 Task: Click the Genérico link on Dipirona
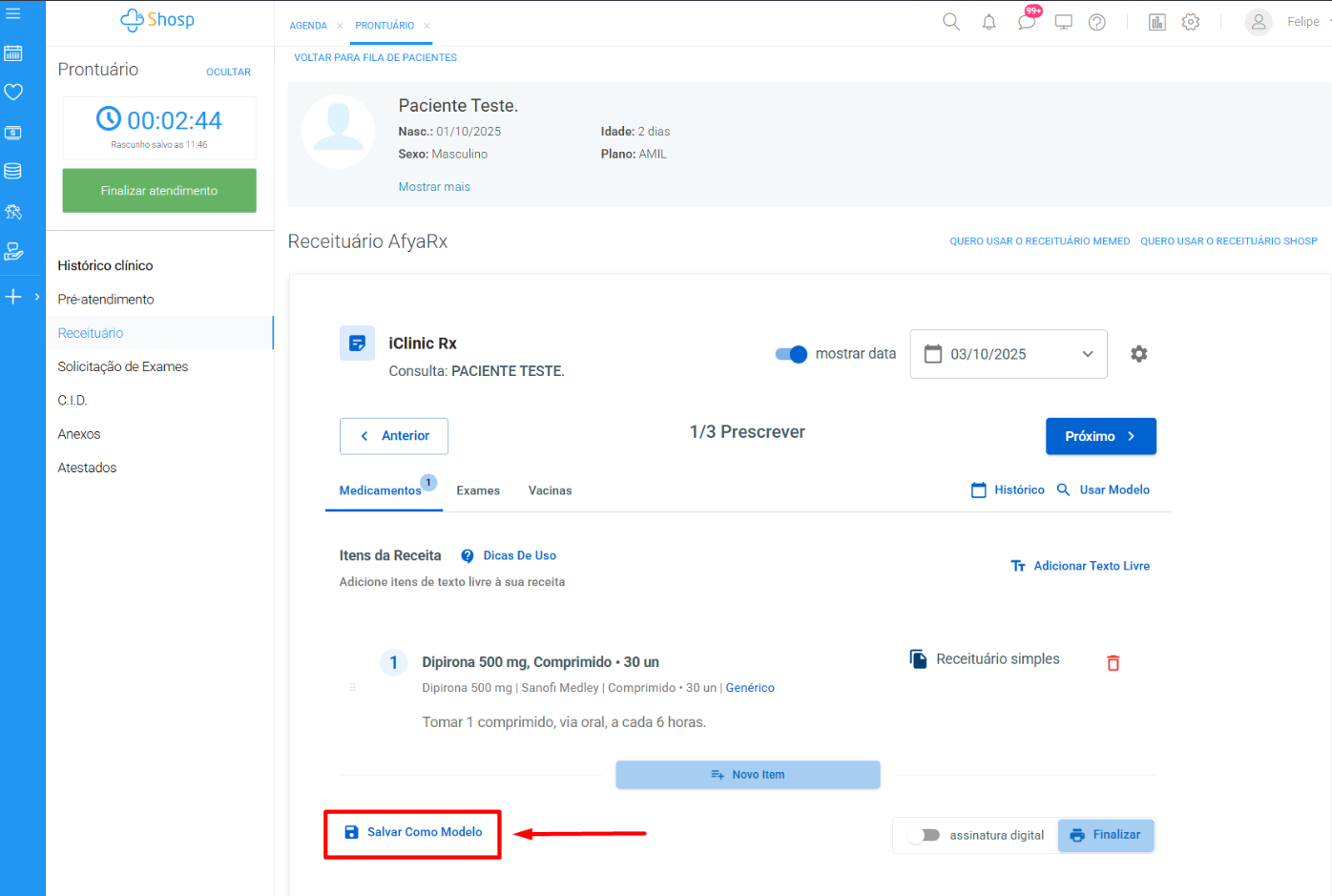coord(750,688)
